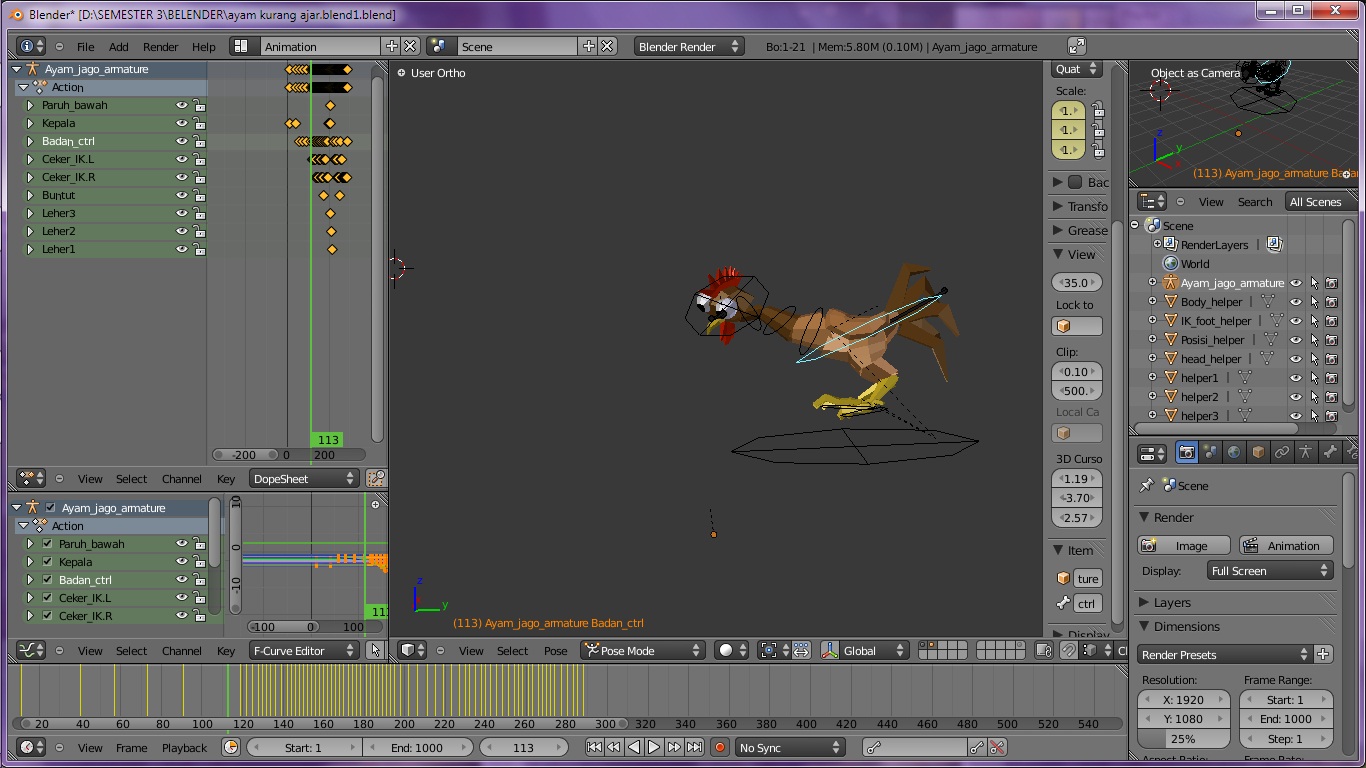Toggle visibility eye of Buntut channel
The image size is (1366, 768).
pos(182,196)
